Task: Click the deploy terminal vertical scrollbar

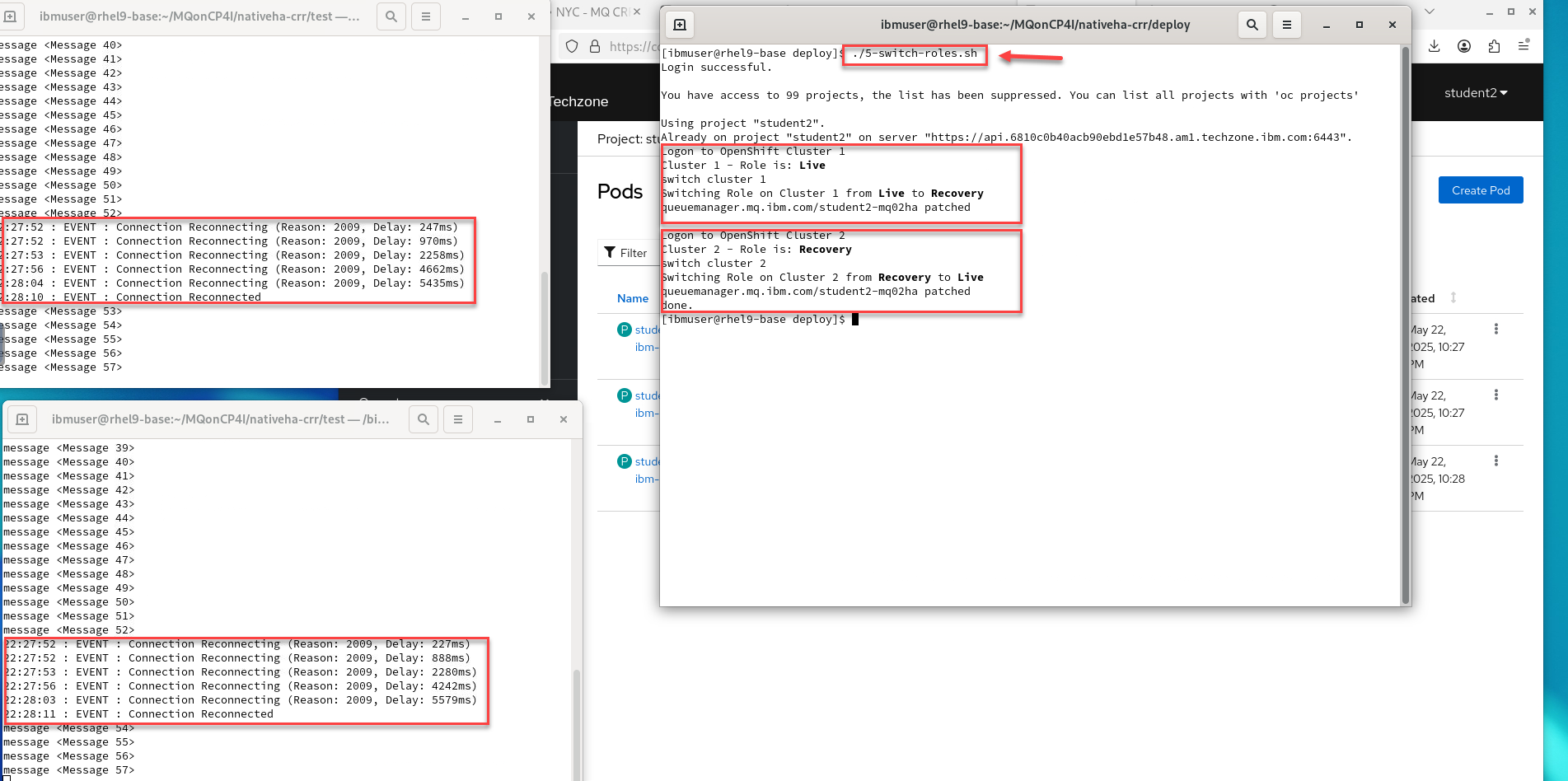Action: (1405, 330)
